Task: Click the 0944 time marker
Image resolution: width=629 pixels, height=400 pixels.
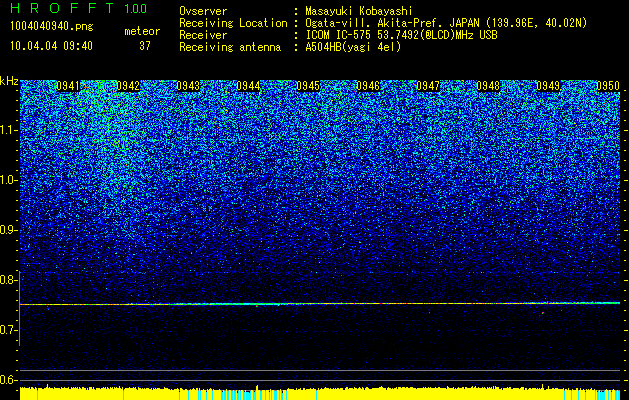Action: pyautogui.click(x=248, y=86)
